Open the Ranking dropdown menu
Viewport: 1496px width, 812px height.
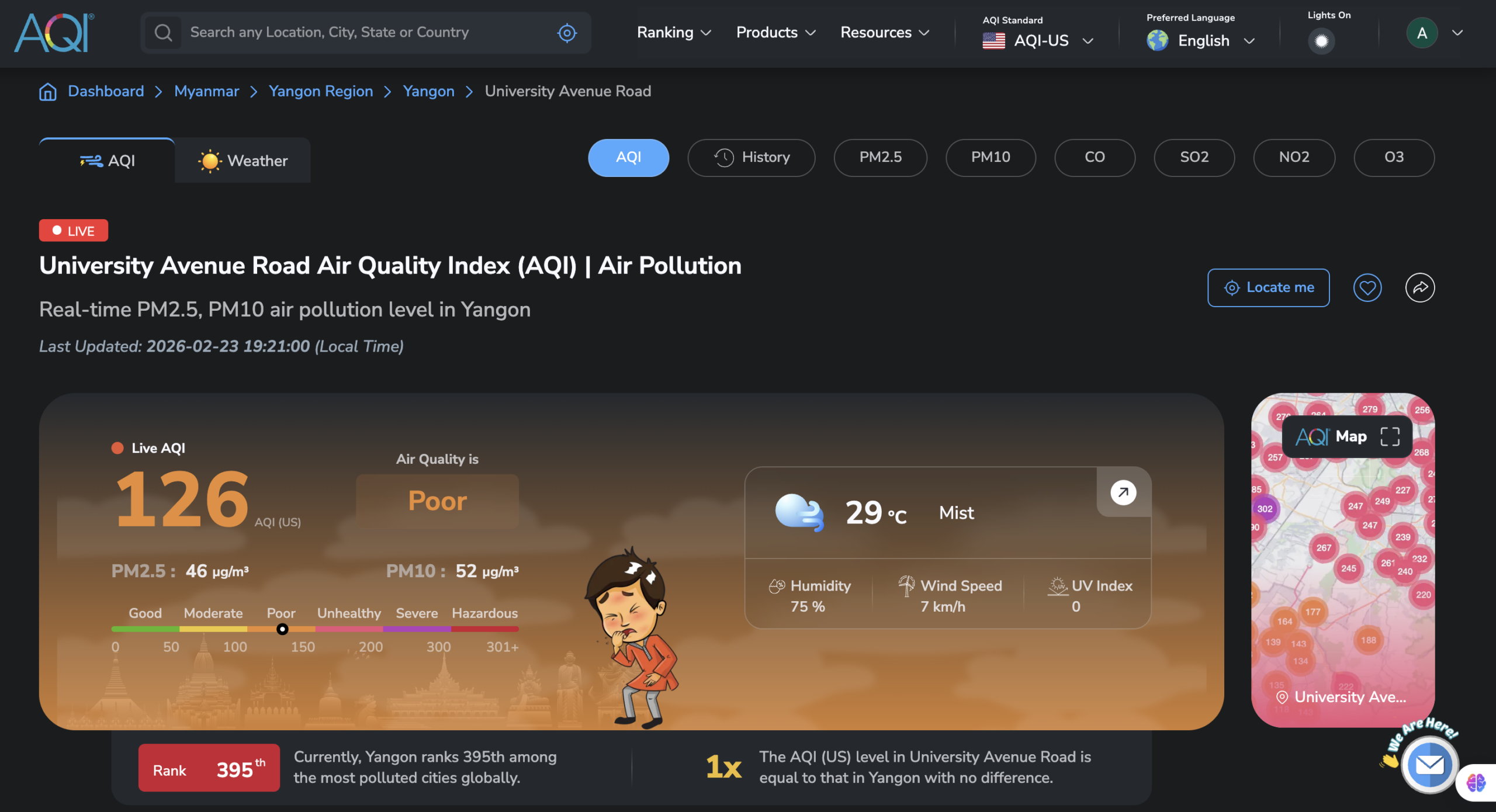coord(673,33)
